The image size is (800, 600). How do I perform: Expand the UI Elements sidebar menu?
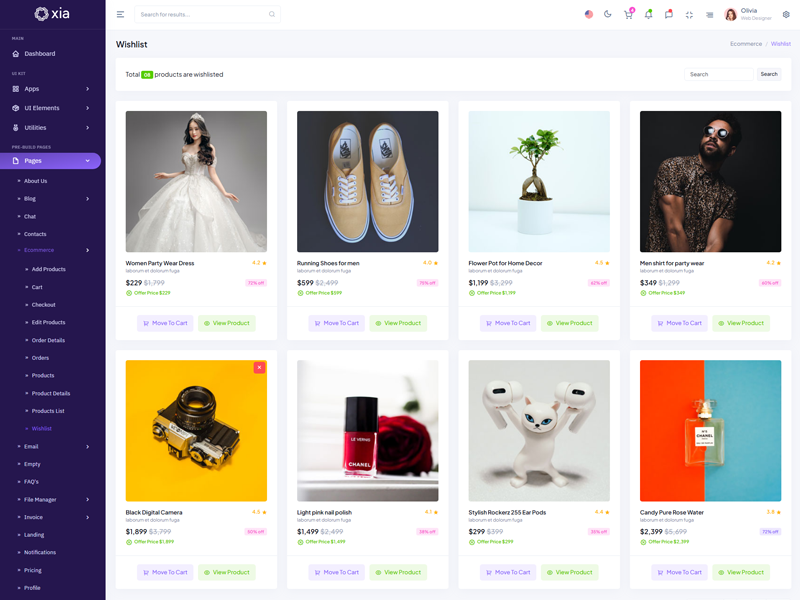click(x=52, y=108)
